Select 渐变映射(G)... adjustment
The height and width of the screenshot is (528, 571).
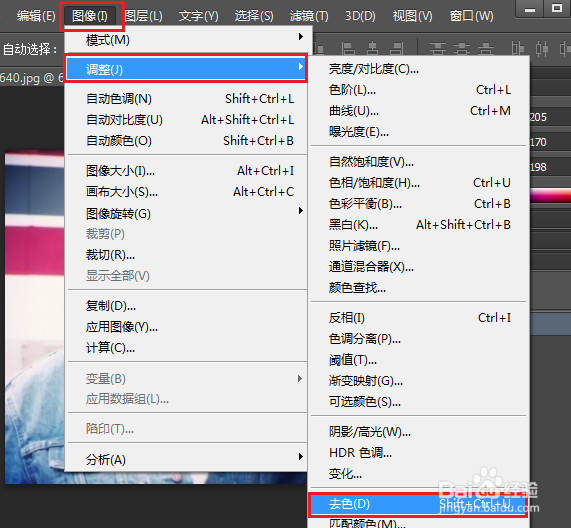point(418,381)
